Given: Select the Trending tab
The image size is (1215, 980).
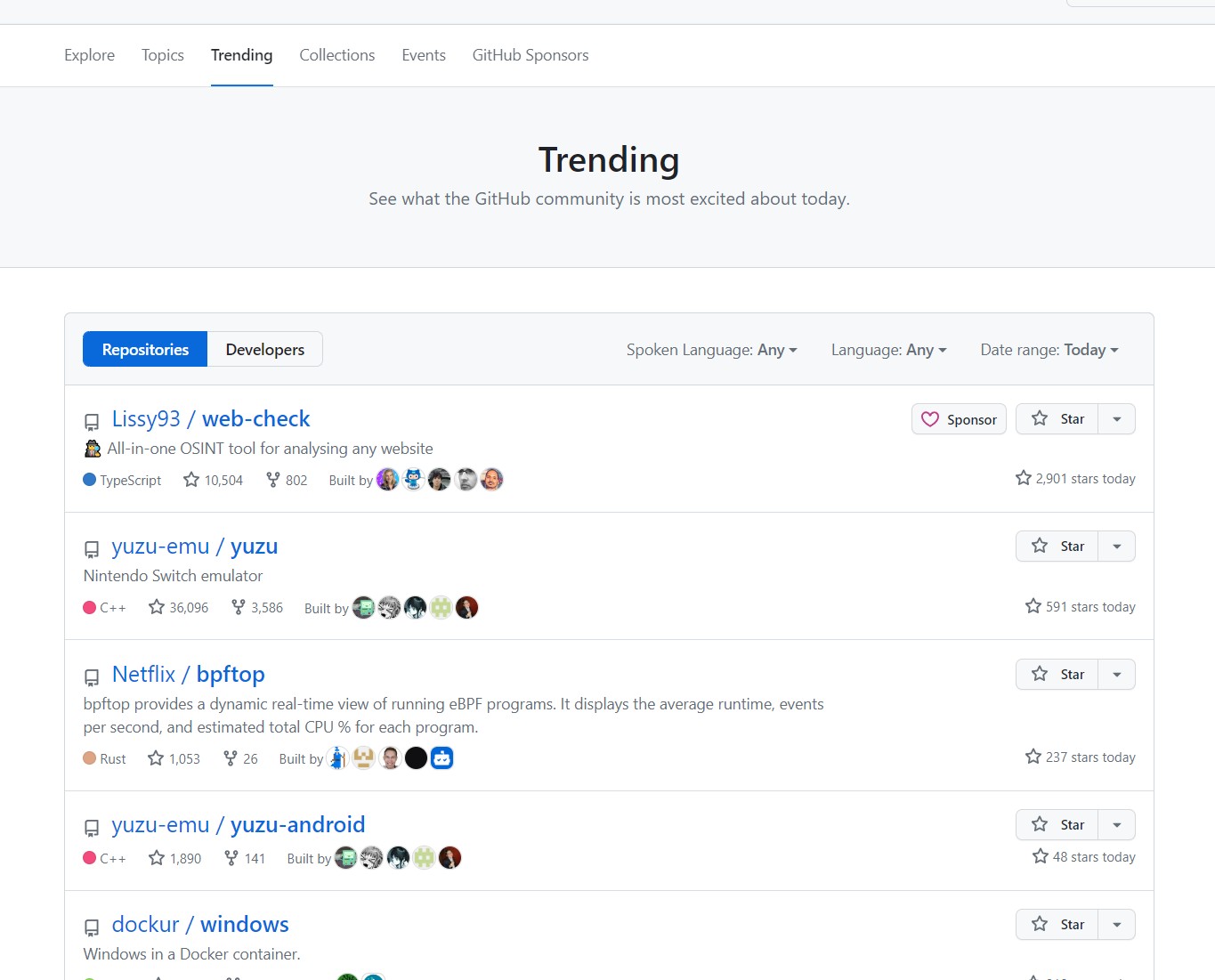Looking at the screenshot, I should [x=241, y=55].
